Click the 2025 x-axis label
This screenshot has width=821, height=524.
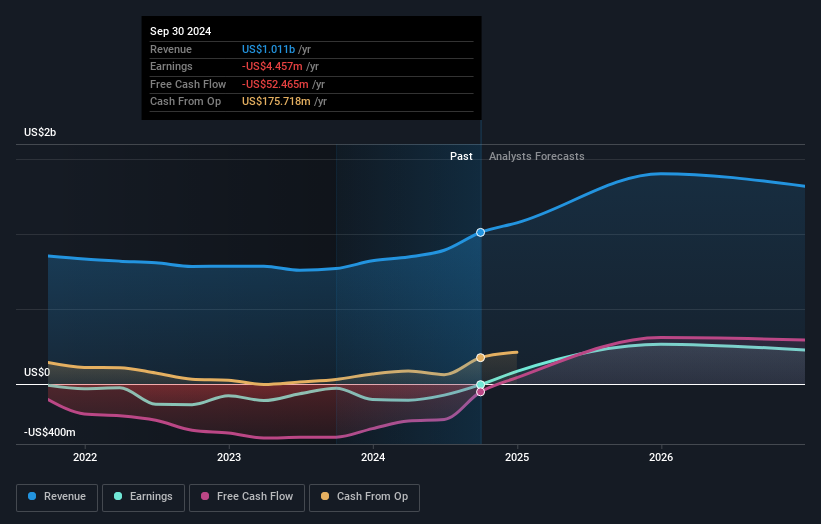click(517, 457)
